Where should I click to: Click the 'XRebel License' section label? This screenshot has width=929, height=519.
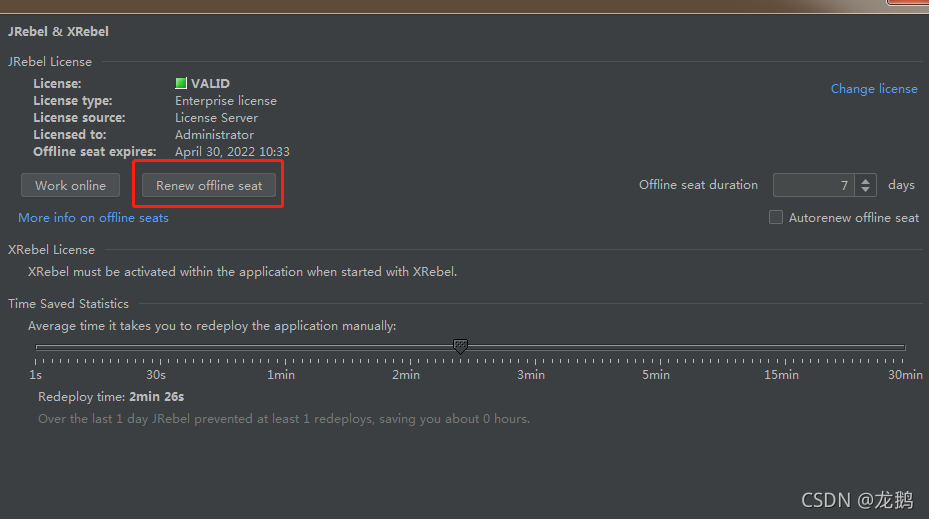51,250
